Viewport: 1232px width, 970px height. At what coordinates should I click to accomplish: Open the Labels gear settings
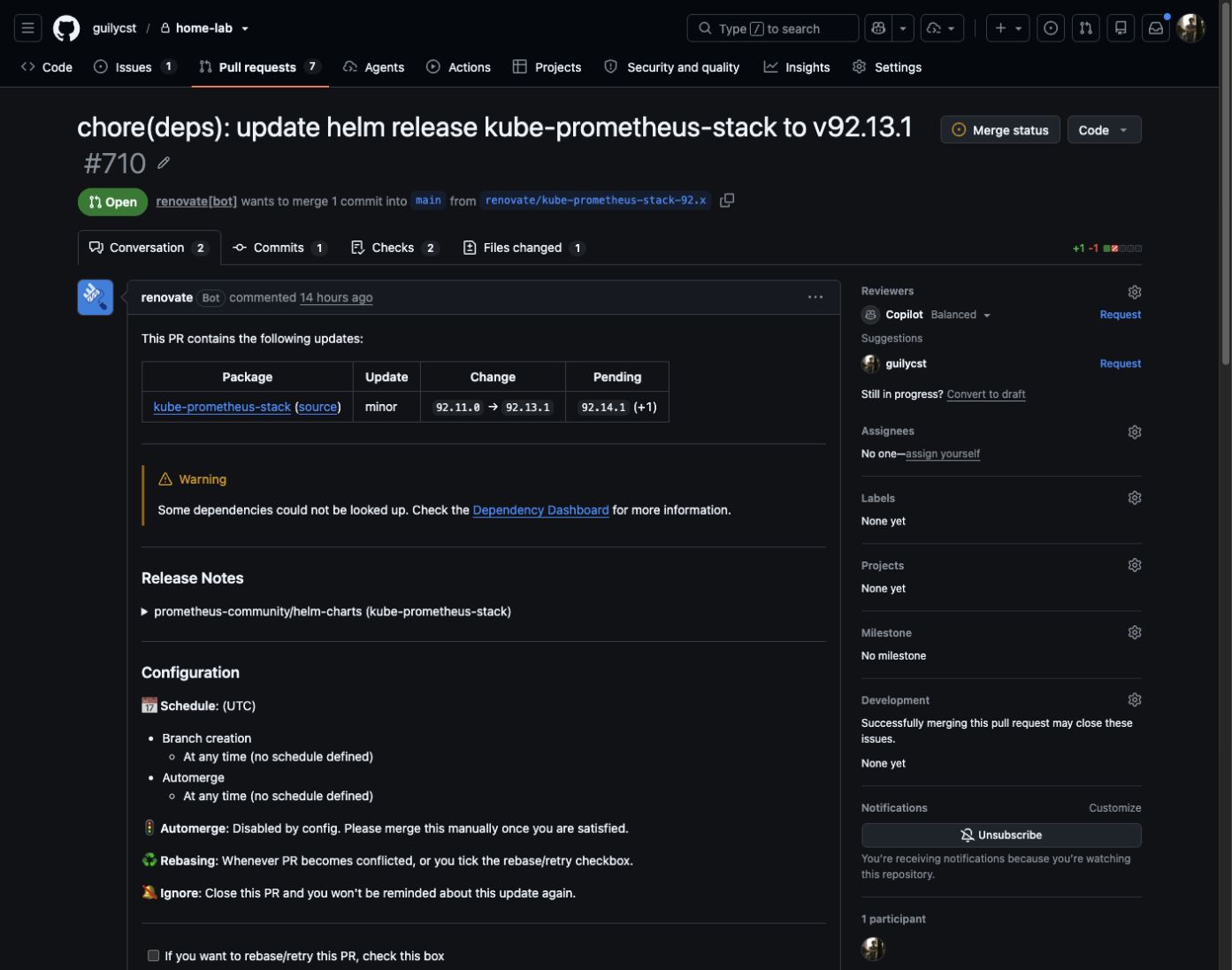1135,498
